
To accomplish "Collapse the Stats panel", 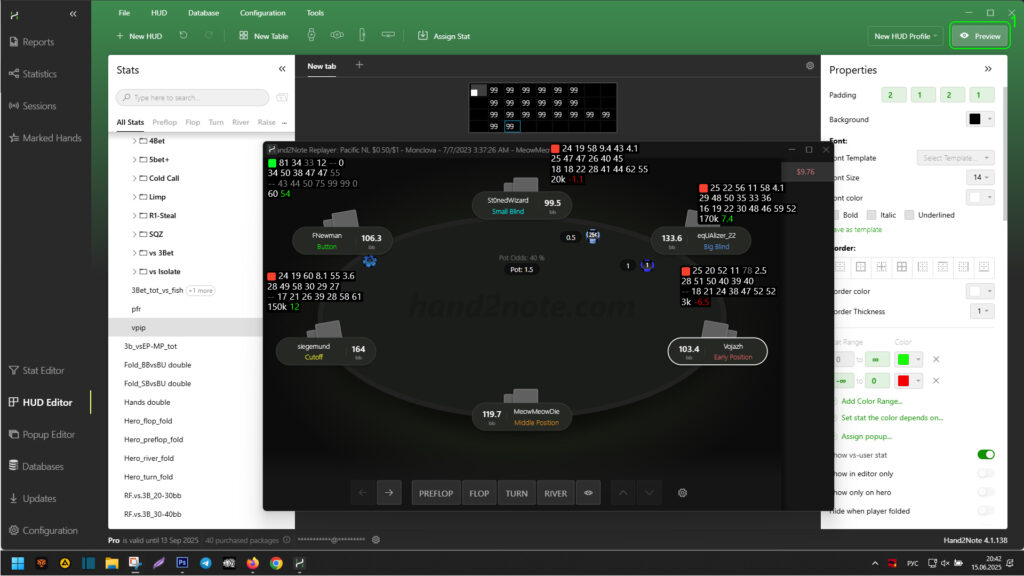I will click(282, 69).
